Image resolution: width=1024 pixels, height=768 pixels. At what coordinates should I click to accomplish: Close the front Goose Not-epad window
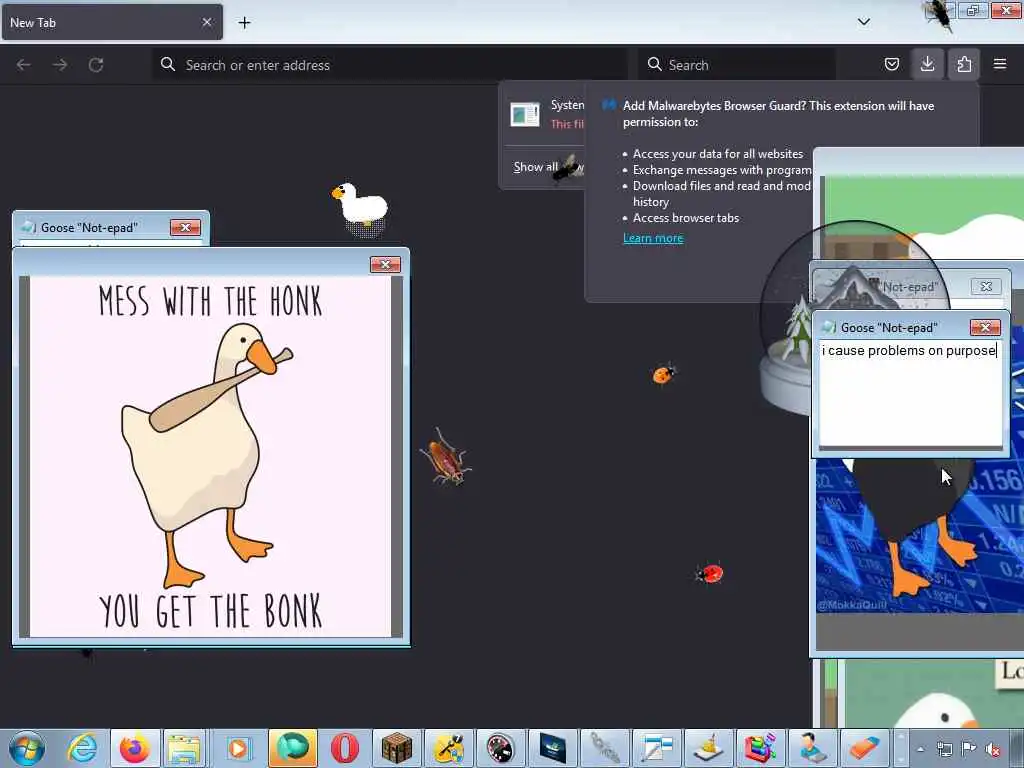click(985, 327)
